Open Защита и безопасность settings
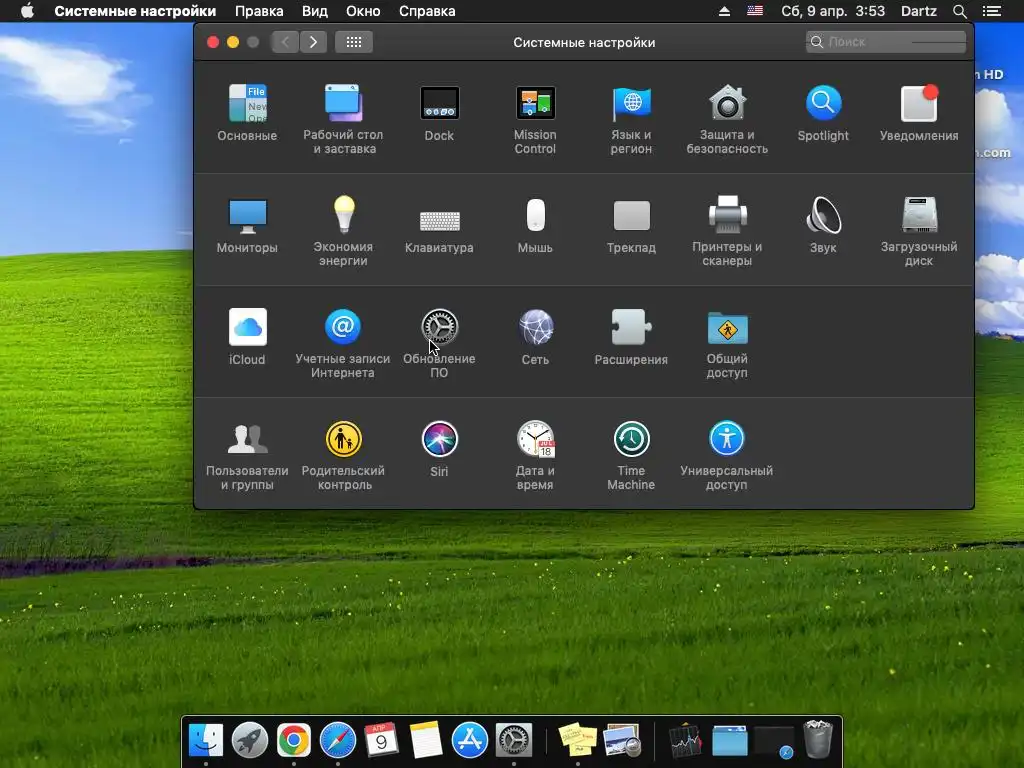The height and width of the screenshot is (768, 1024). coord(727,120)
